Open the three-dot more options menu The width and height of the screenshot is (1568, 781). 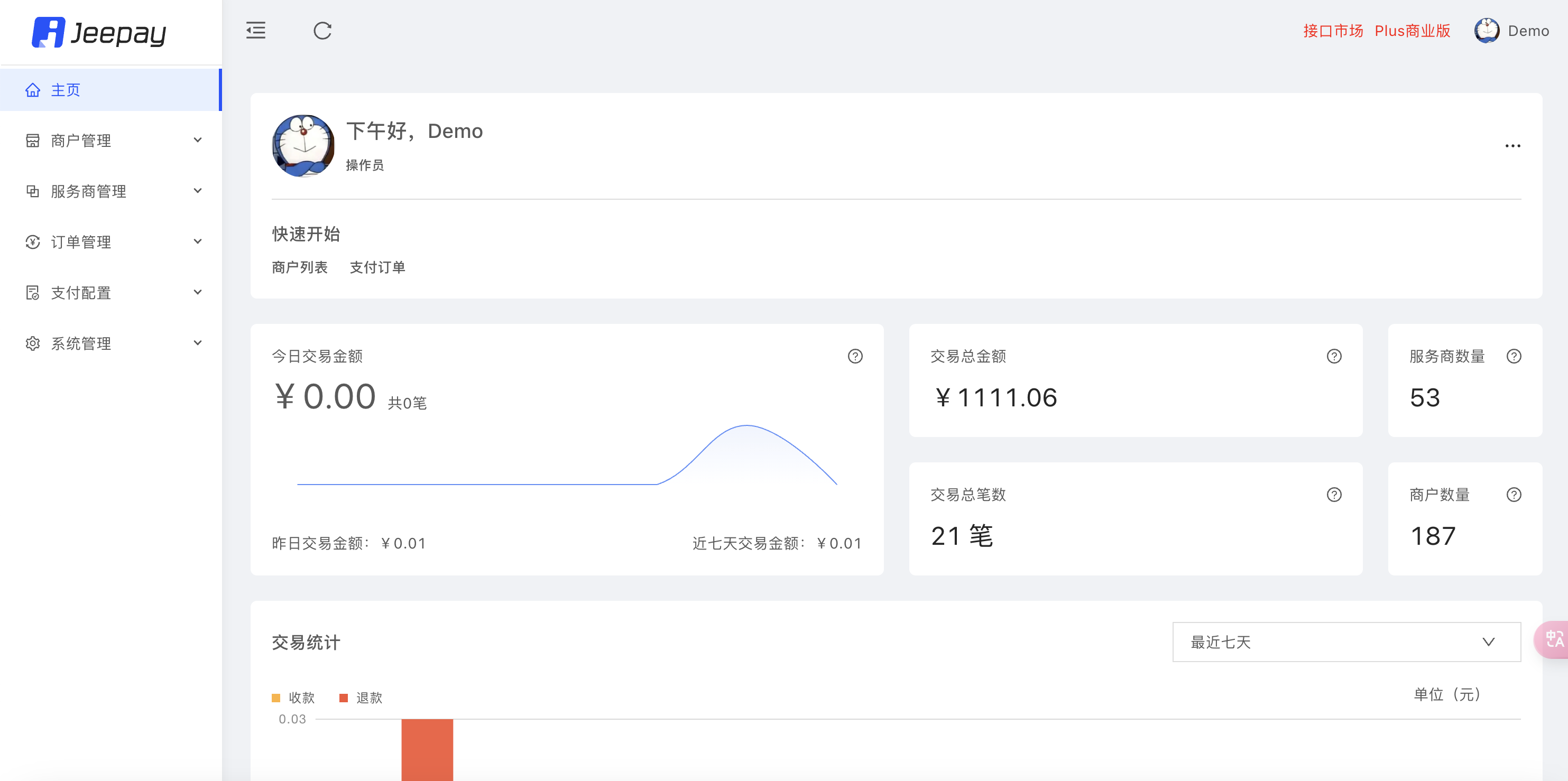click(1512, 146)
